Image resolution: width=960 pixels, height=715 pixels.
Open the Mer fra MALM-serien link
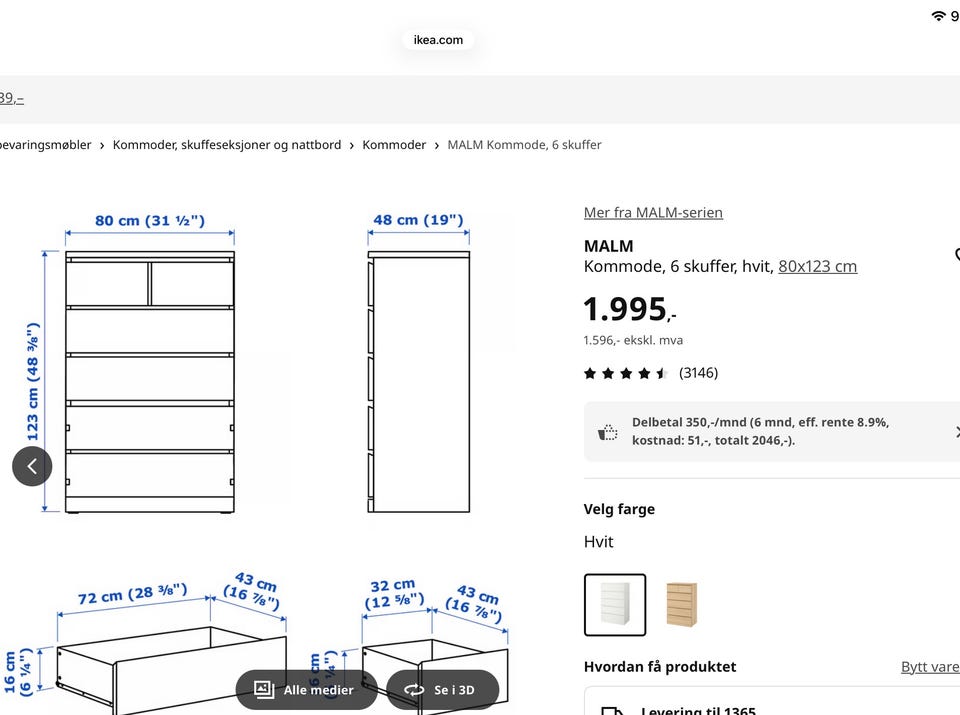(x=653, y=212)
